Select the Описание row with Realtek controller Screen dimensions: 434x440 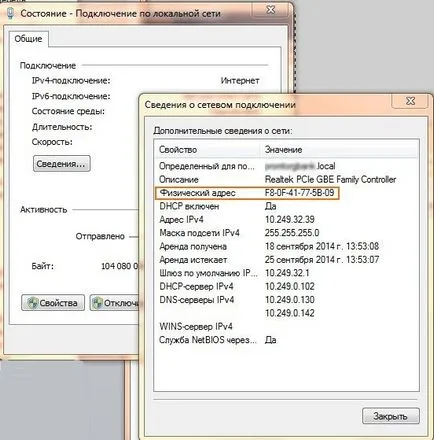[x=286, y=180]
